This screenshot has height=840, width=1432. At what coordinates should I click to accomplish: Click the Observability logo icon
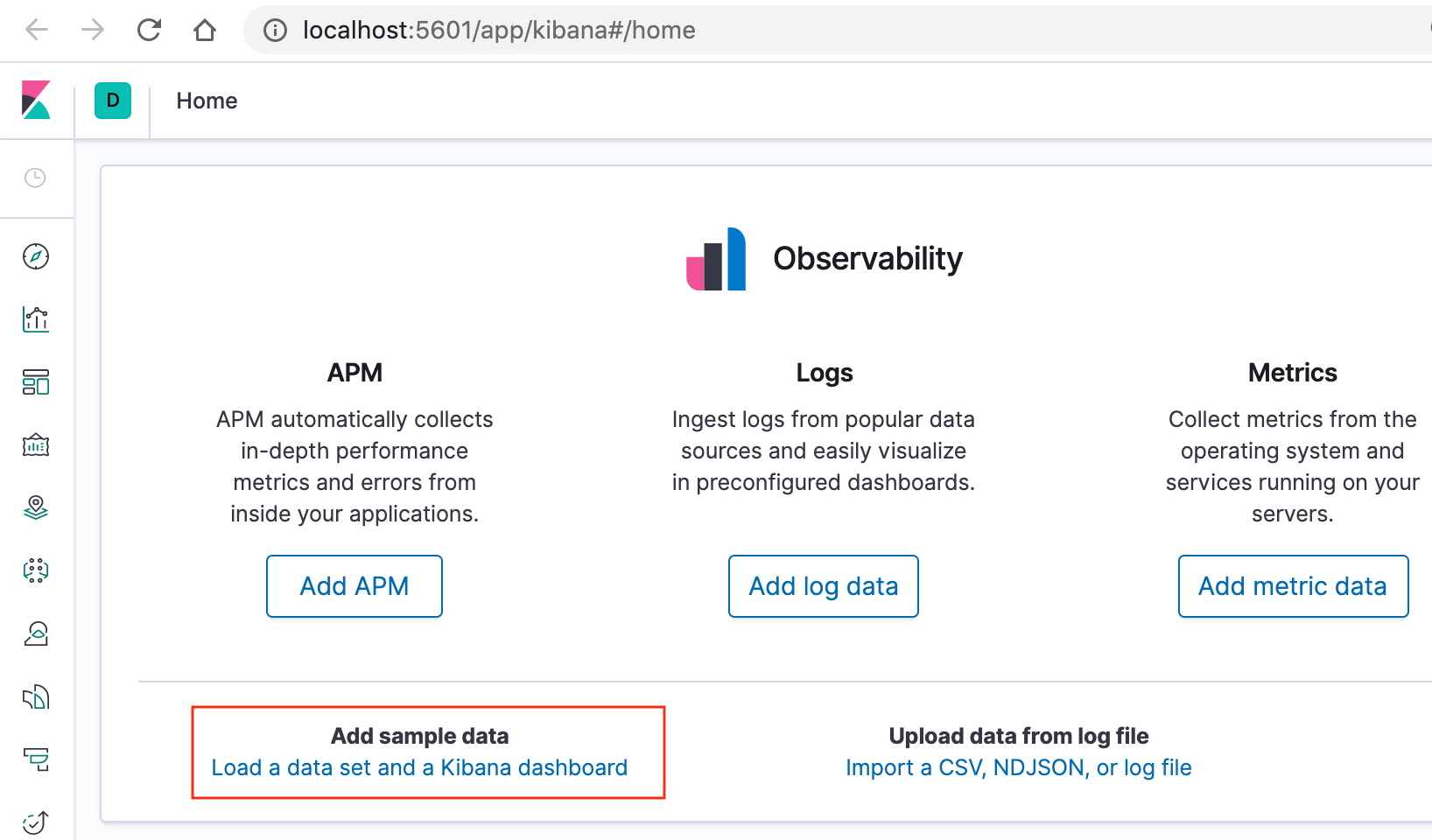[716, 259]
